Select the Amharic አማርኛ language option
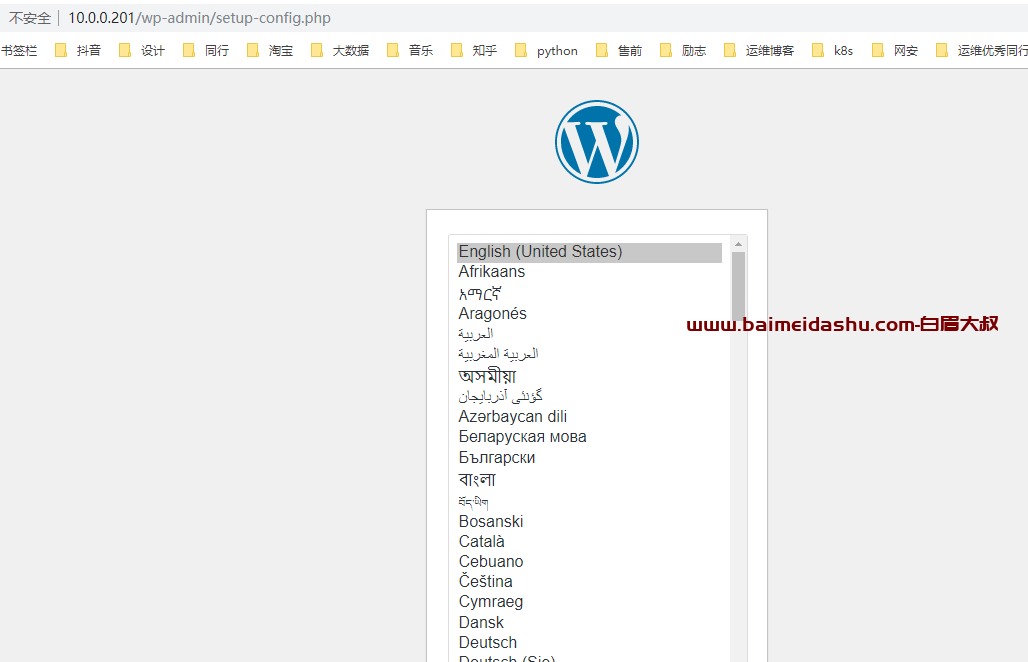 (589, 292)
